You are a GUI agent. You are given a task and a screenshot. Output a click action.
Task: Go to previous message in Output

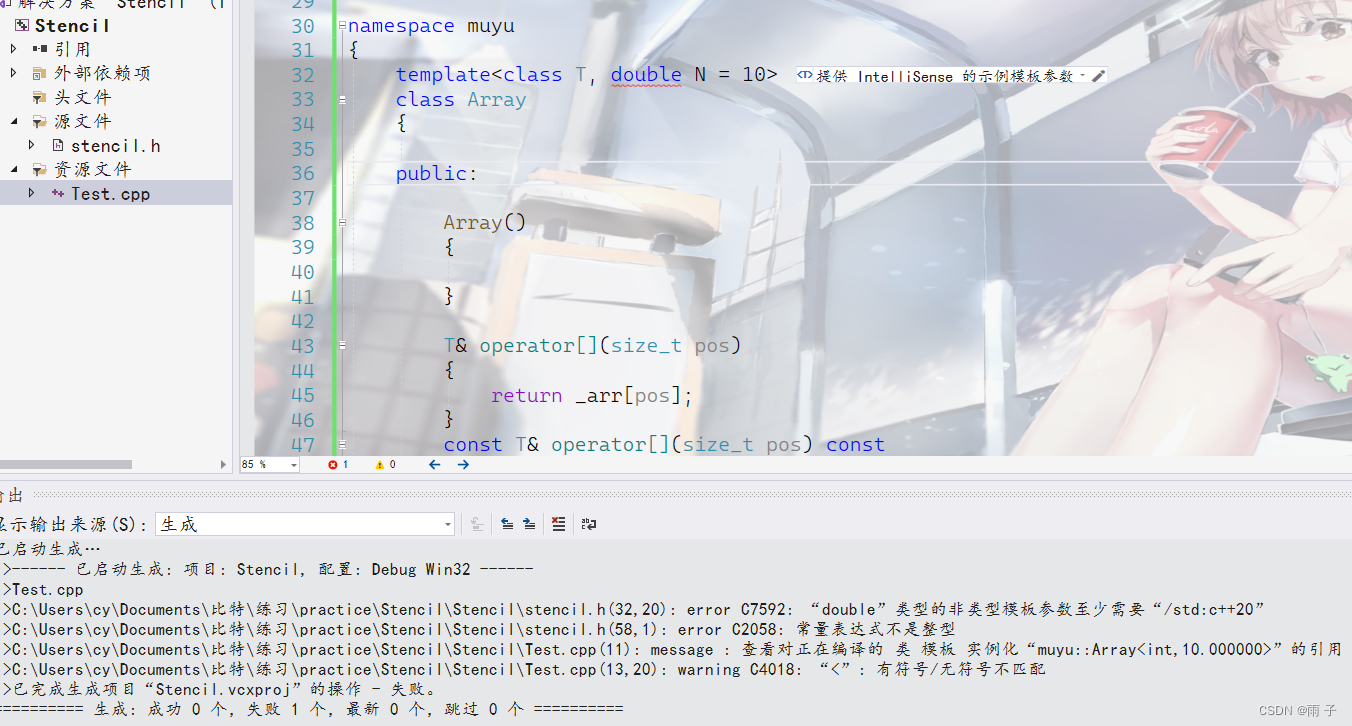pyautogui.click(x=507, y=524)
